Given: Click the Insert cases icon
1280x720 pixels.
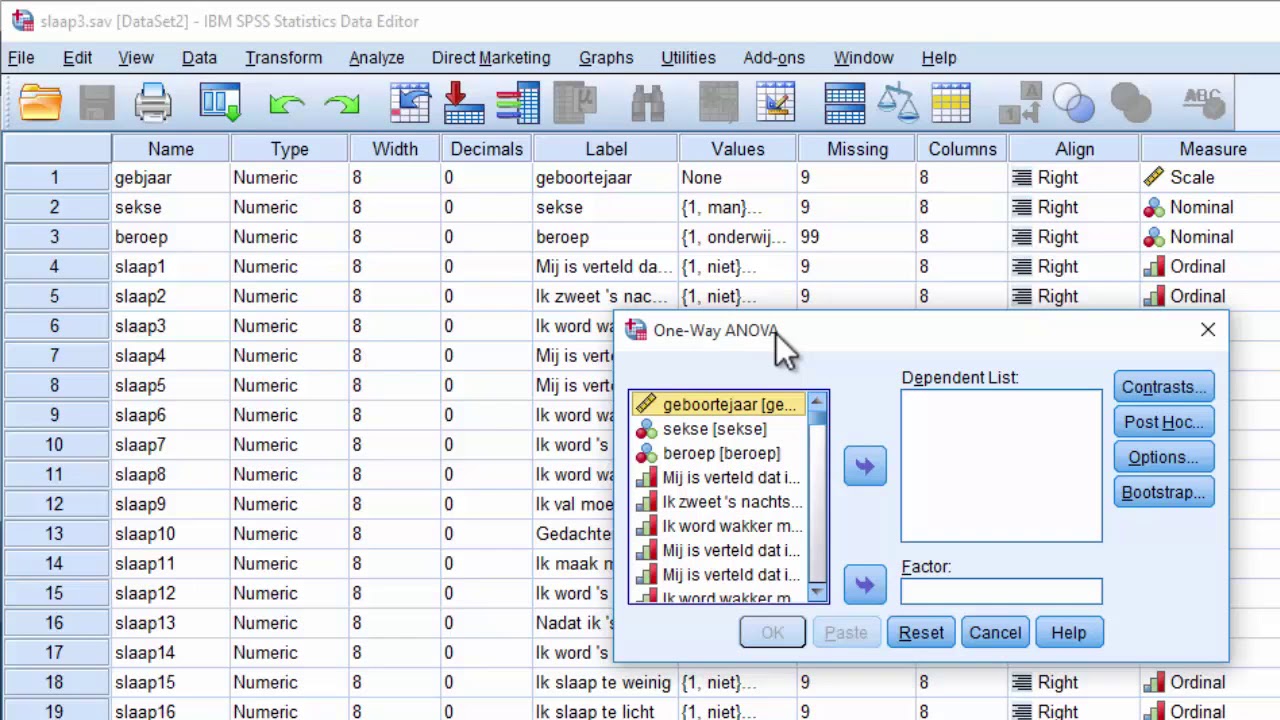Looking at the screenshot, I should pos(718,102).
